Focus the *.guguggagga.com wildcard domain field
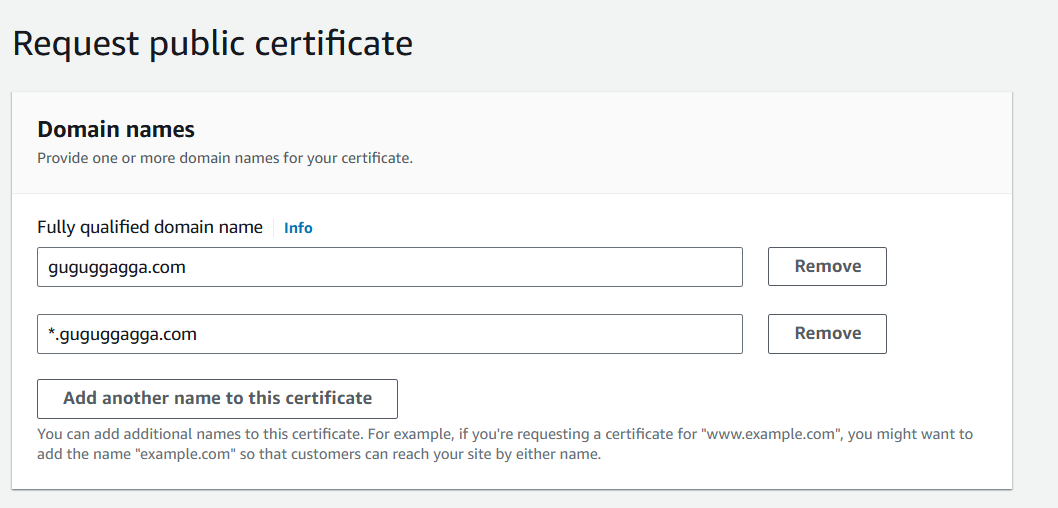The height and width of the screenshot is (508, 1058). (x=389, y=334)
